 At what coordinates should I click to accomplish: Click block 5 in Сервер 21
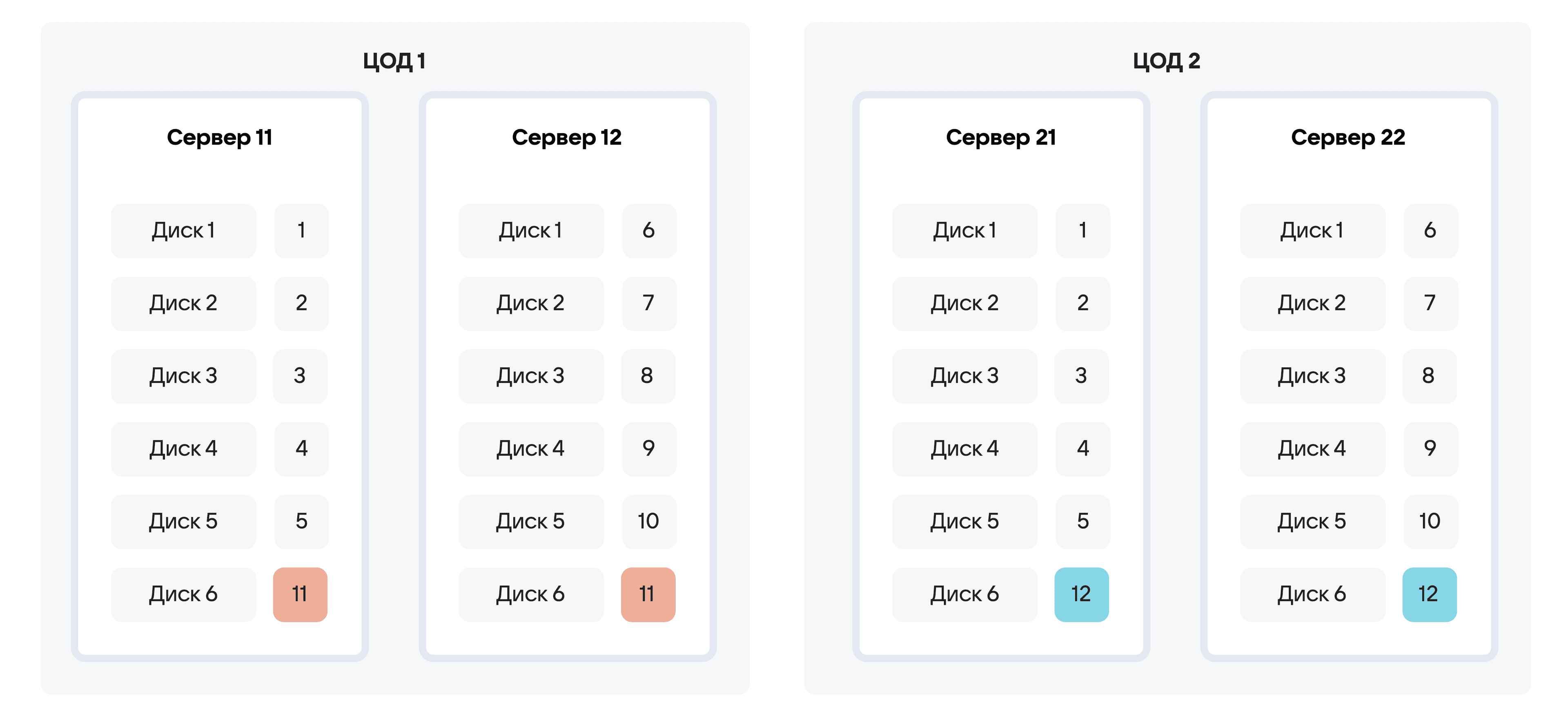click(1082, 522)
